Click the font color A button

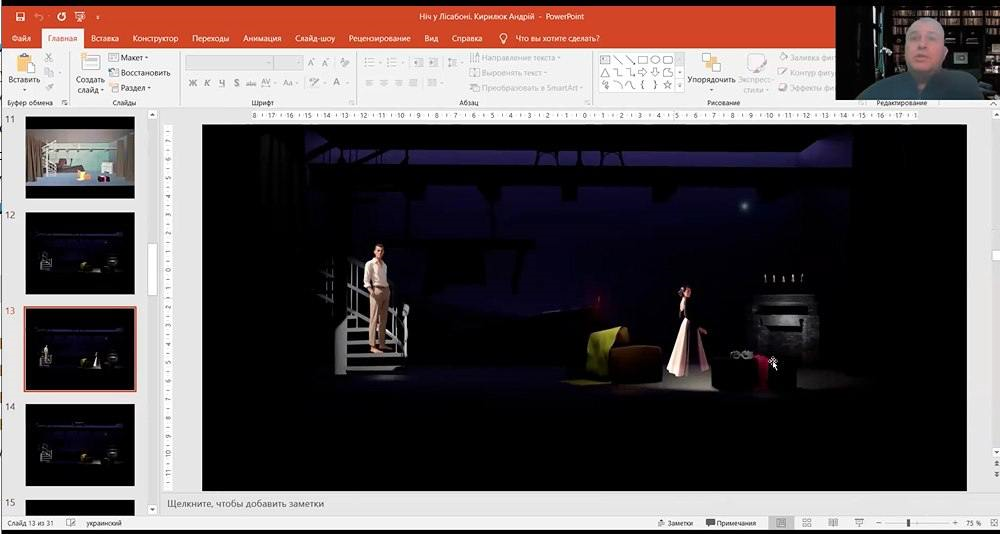pyautogui.click(x=336, y=82)
